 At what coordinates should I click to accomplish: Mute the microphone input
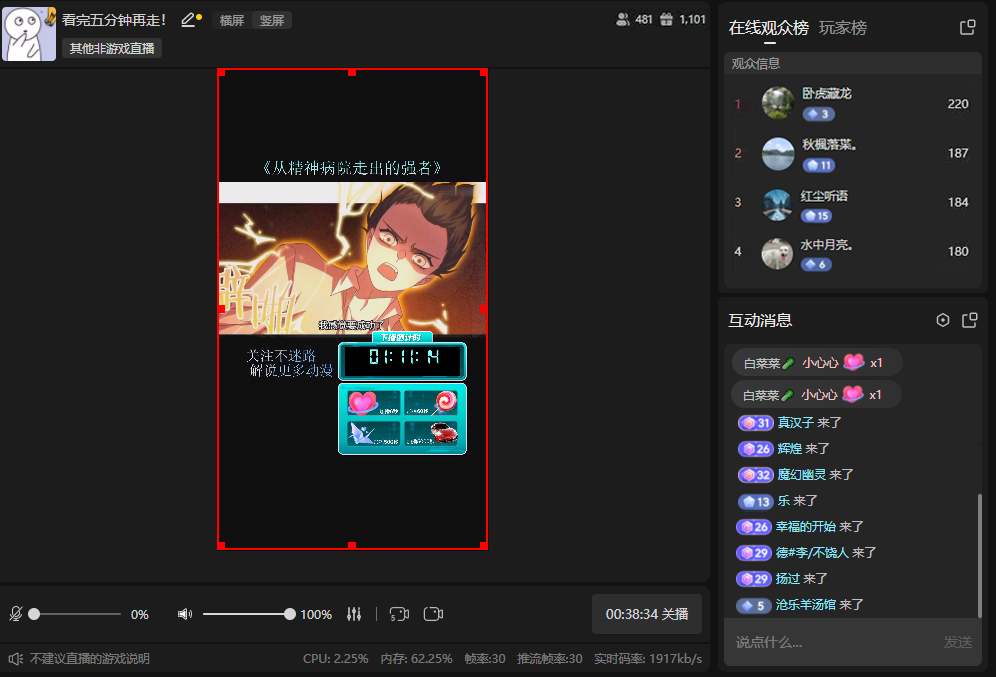(x=16, y=614)
